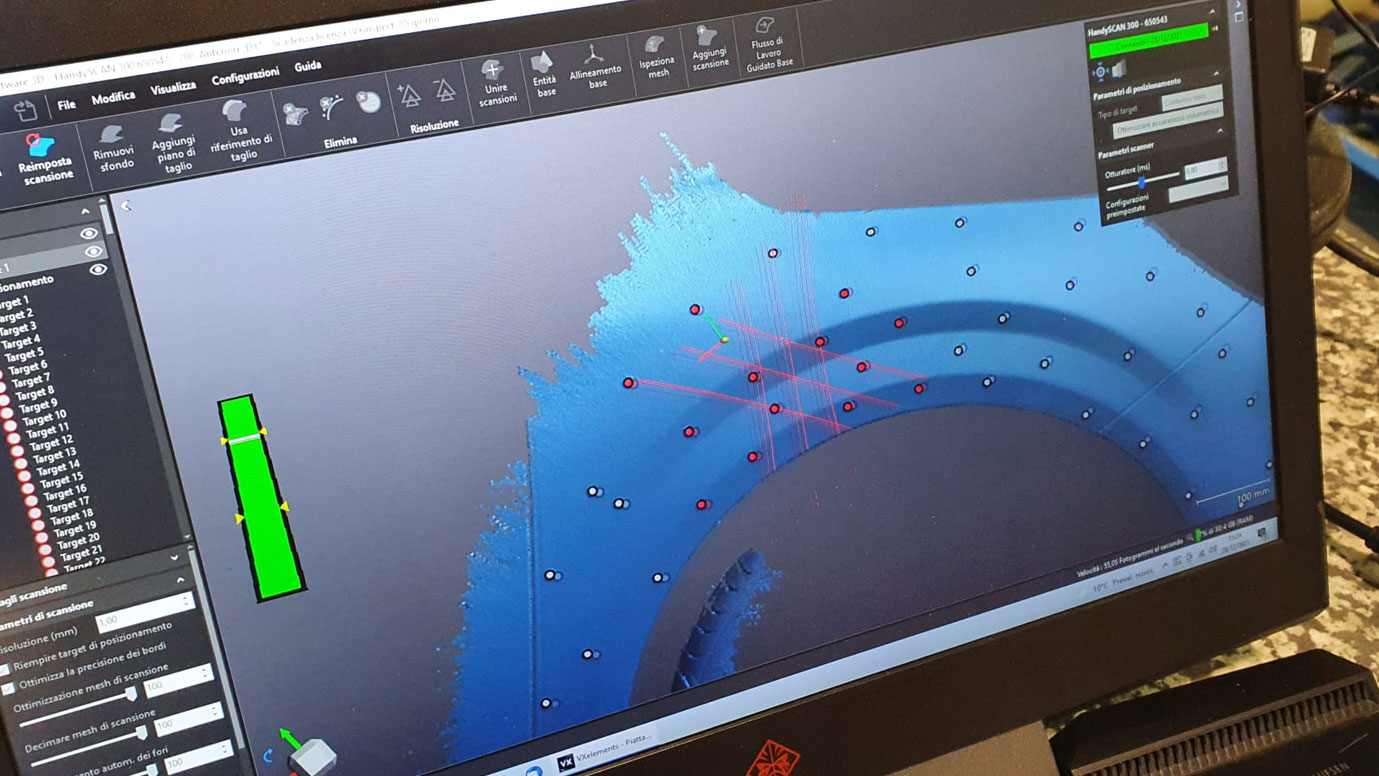Viewport: 1379px width, 776px height.
Task: Toggle Riempire target di posizionamento checkbox
Action: [x=5, y=669]
